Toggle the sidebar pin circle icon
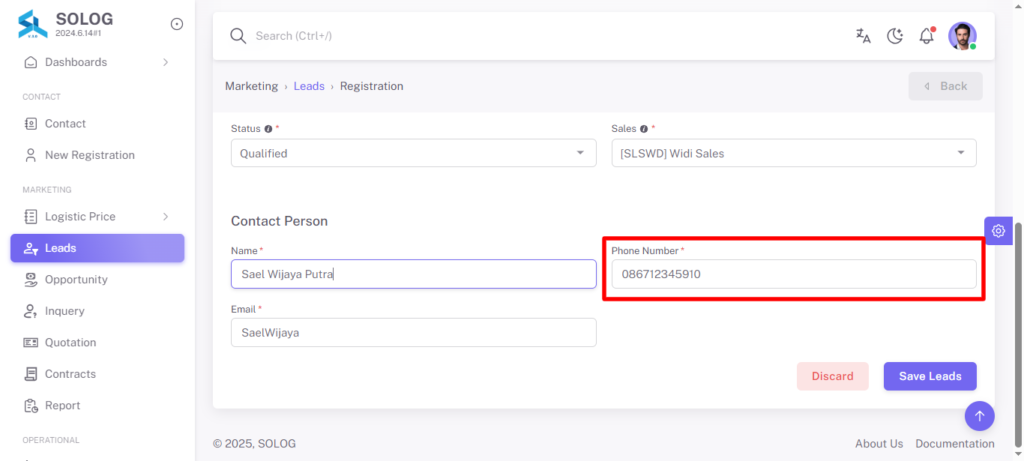The width and height of the screenshot is (1024, 461). click(176, 24)
